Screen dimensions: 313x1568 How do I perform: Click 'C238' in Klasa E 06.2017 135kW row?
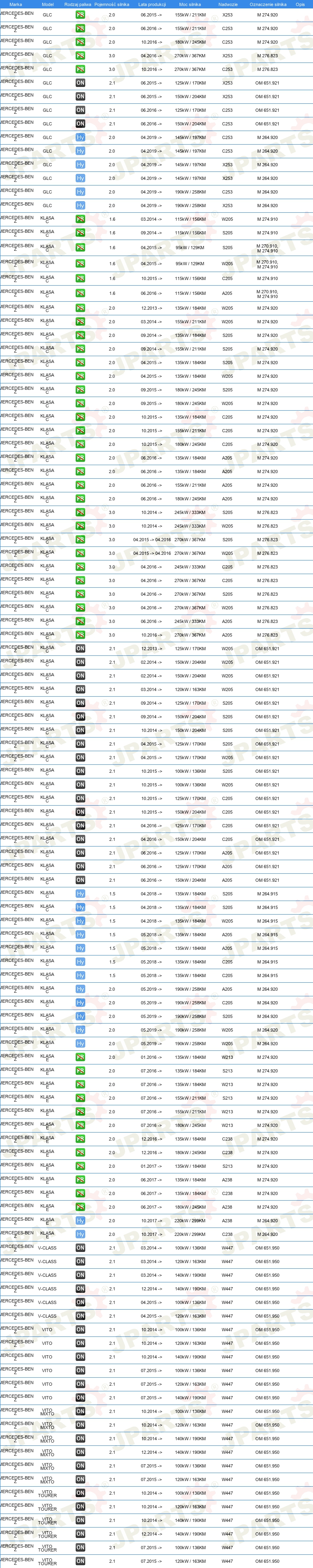[x=227, y=1194]
